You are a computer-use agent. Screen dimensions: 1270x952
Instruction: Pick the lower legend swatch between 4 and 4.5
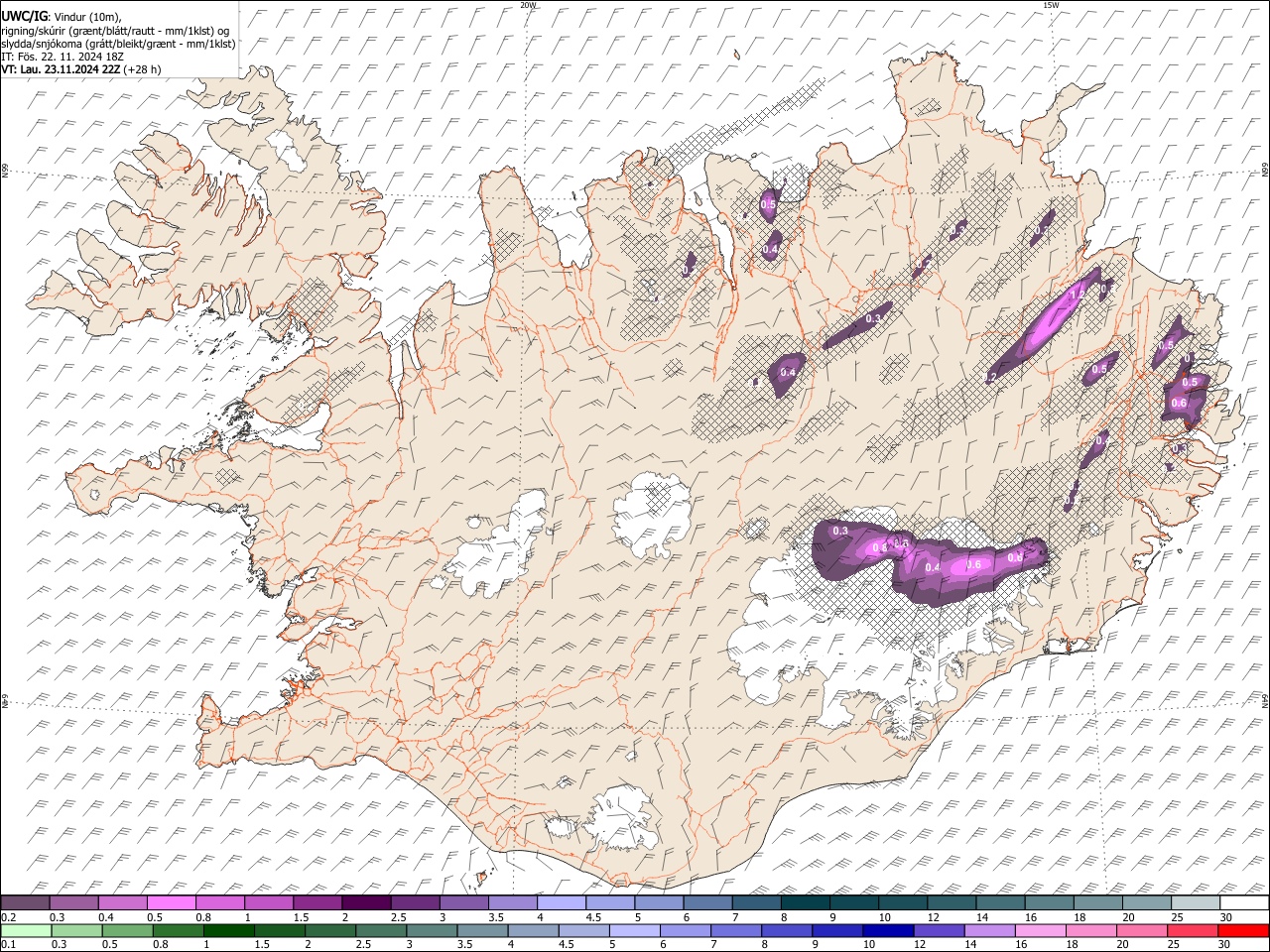[x=533, y=930]
